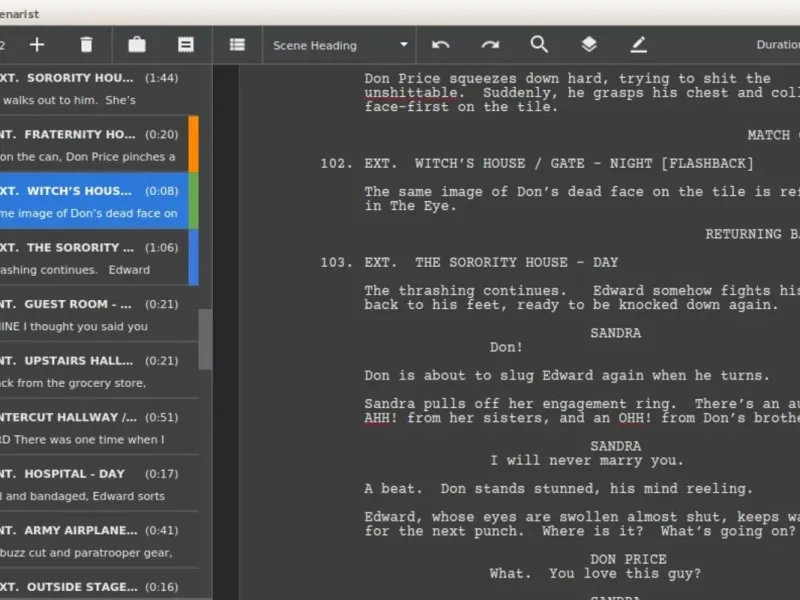Click synopsis 'ck from the grocery store,'
Image resolution: width=800 pixels, height=600 pixels.
(73, 383)
